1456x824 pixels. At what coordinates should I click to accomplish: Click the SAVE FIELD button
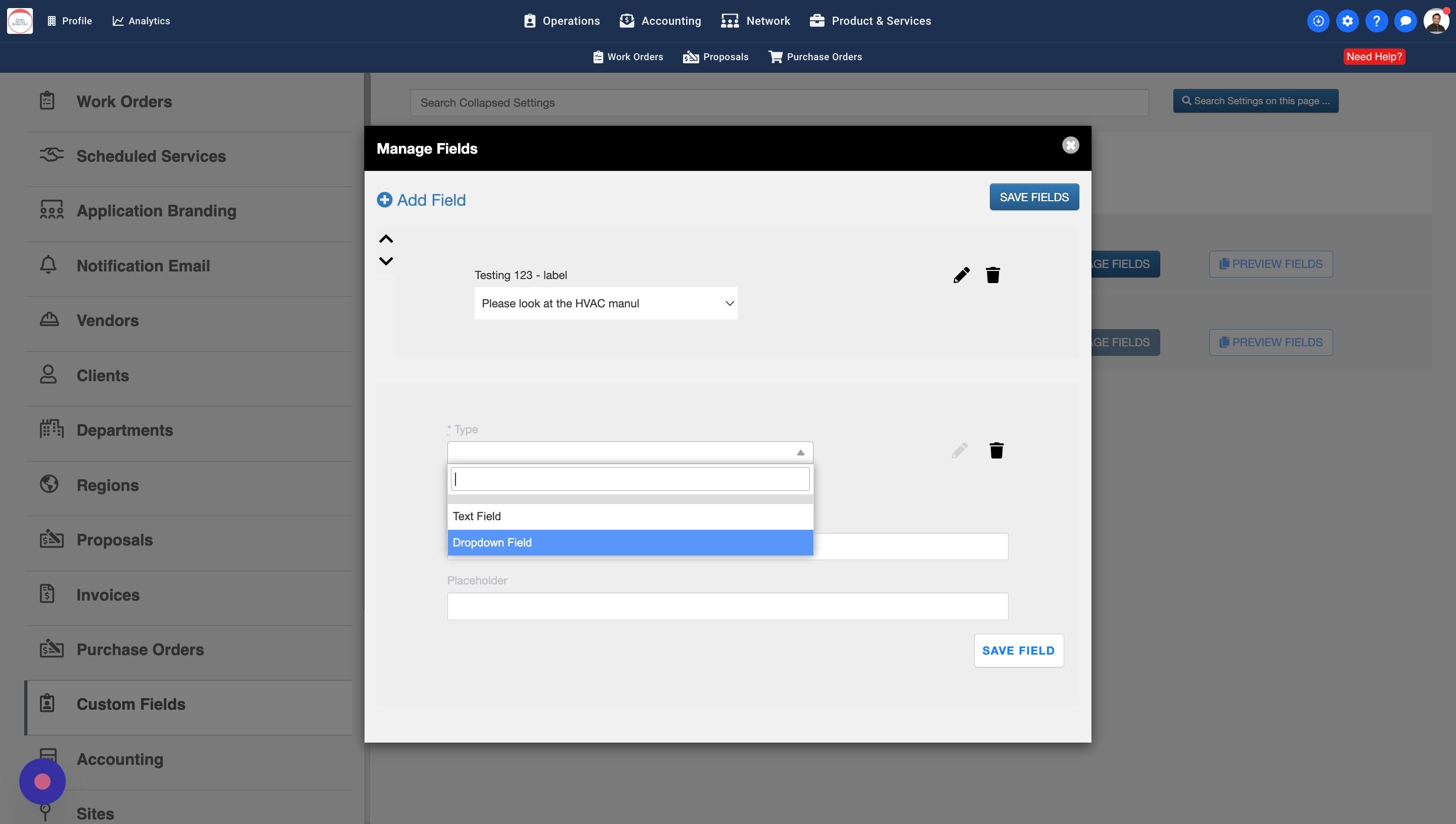coord(1018,650)
